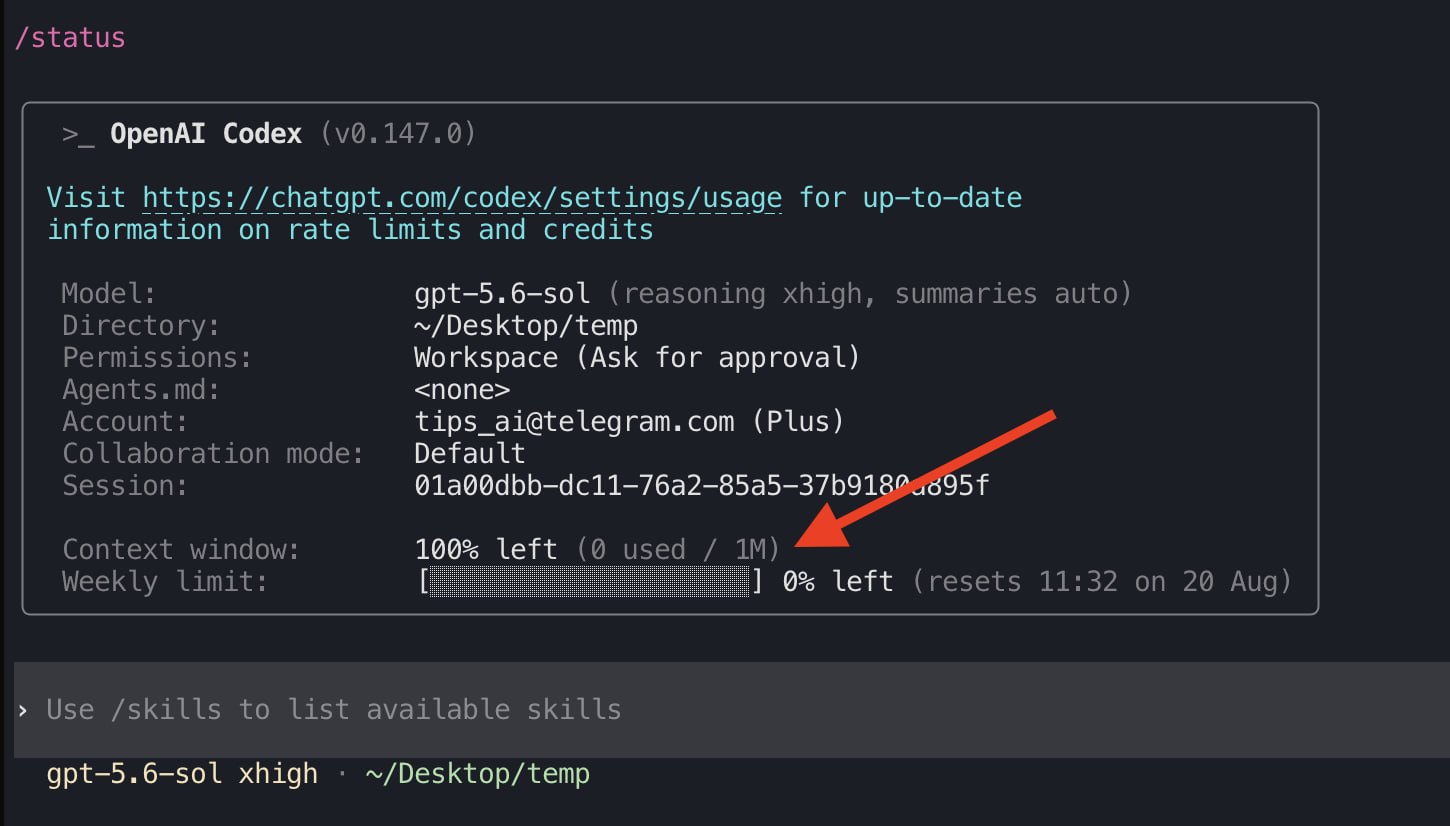Image resolution: width=1450 pixels, height=826 pixels.
Task: Select the account 'tips_ai@telegram.com (Plus)'
Action: point(630,422)
